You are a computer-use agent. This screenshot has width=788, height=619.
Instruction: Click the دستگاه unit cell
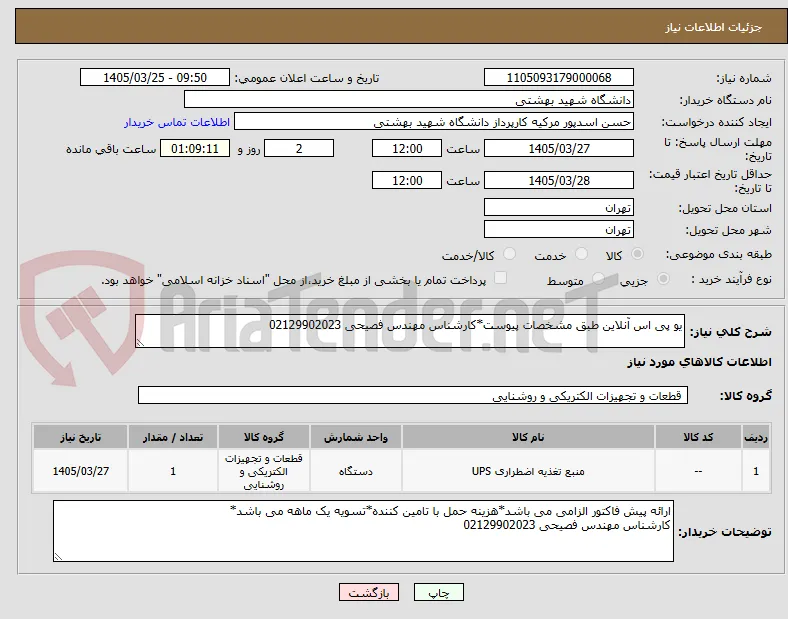(356, 471)
